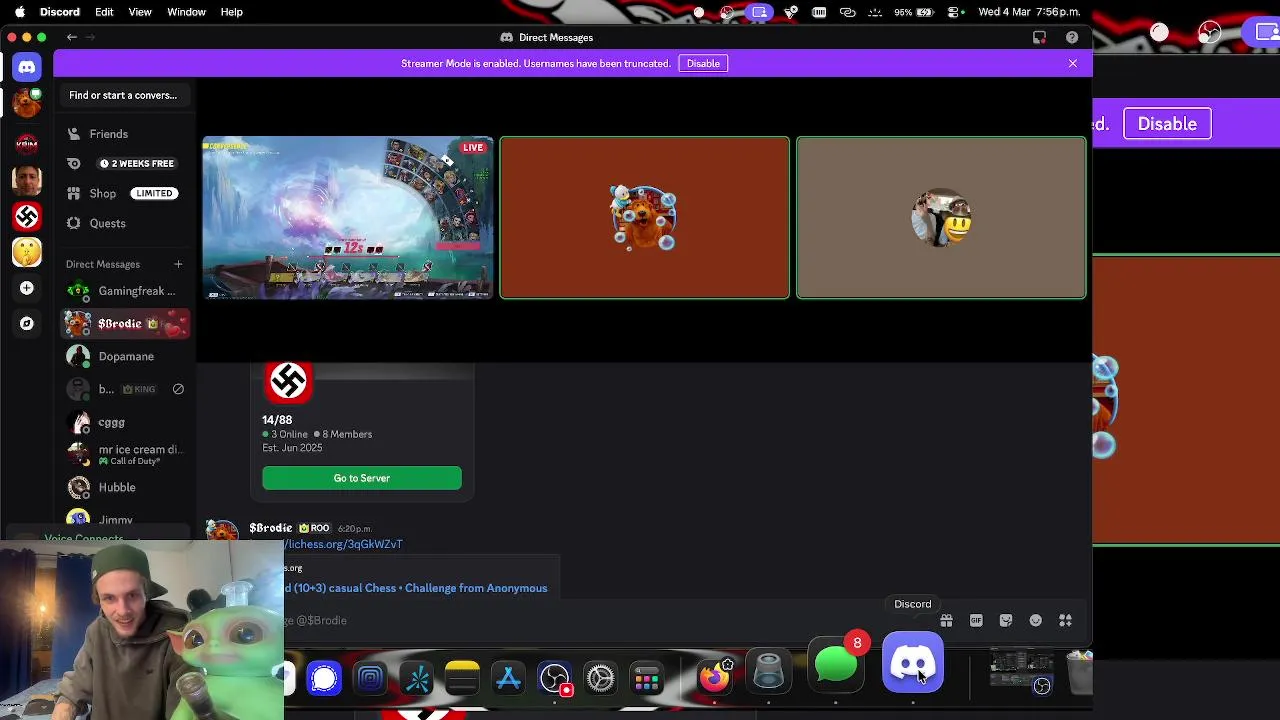Open the Discord inbox icon
Screen dimensions: 1280x720
[x=1040, y=37]
